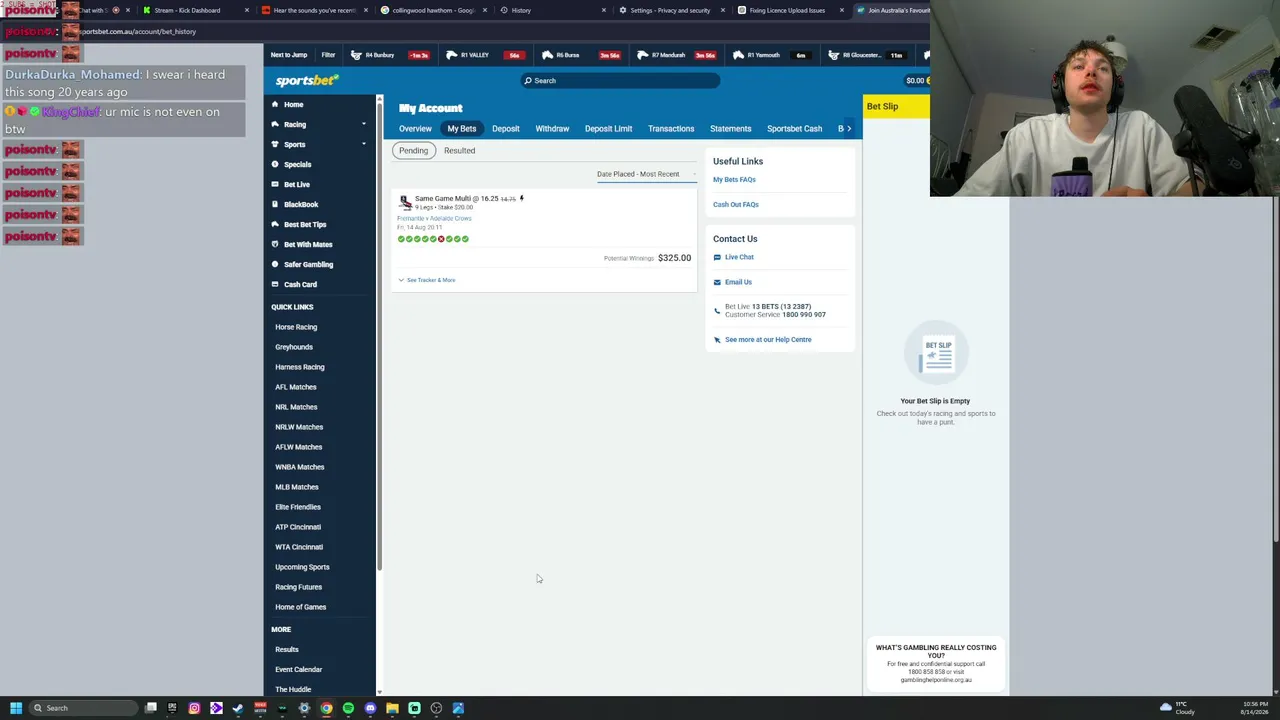Open Bet Live in the sidebar
Screen dimensions: 1280x720
tap(297, 184)
